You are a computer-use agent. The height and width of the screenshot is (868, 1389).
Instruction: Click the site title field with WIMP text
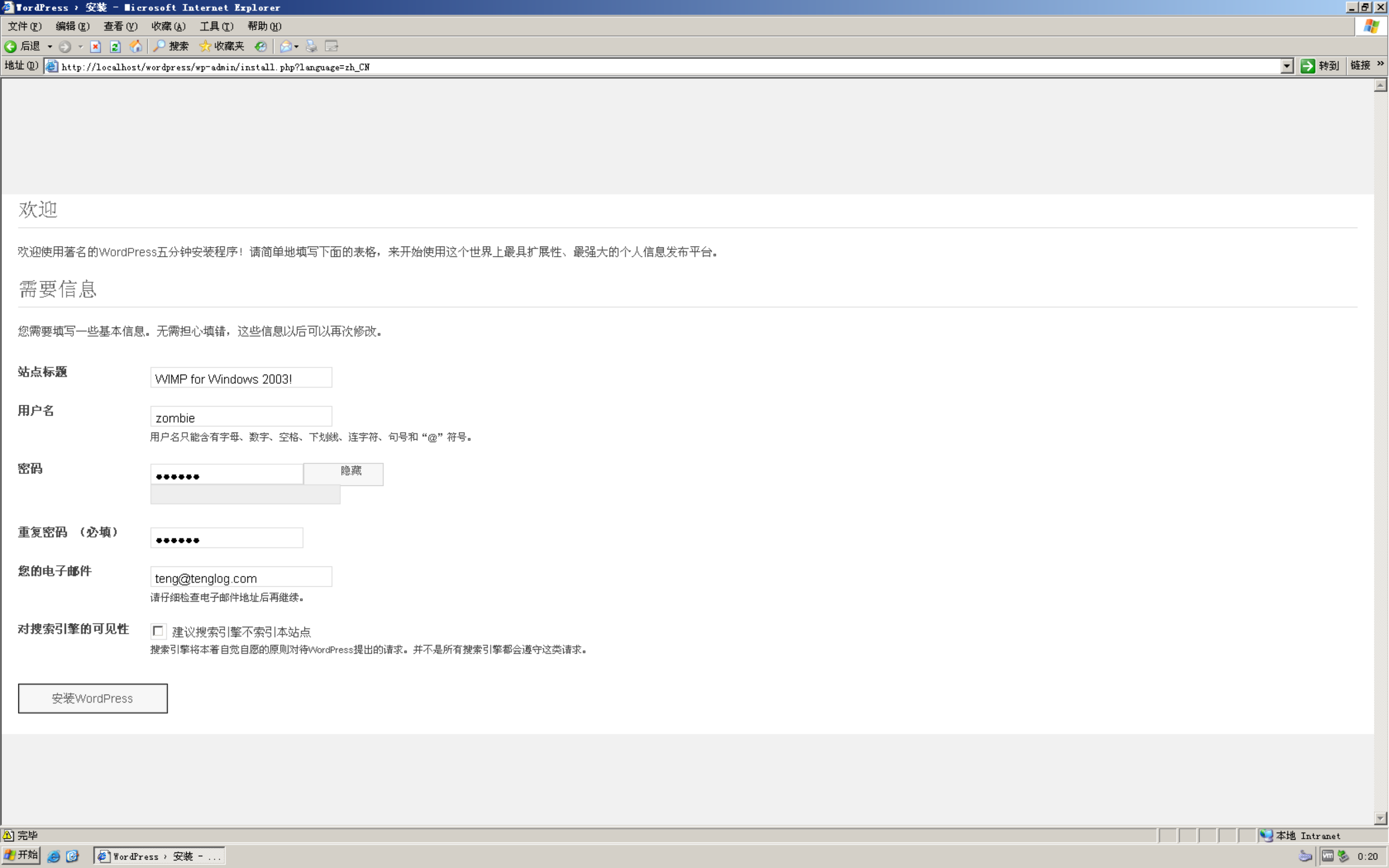[x=241, y=378]
